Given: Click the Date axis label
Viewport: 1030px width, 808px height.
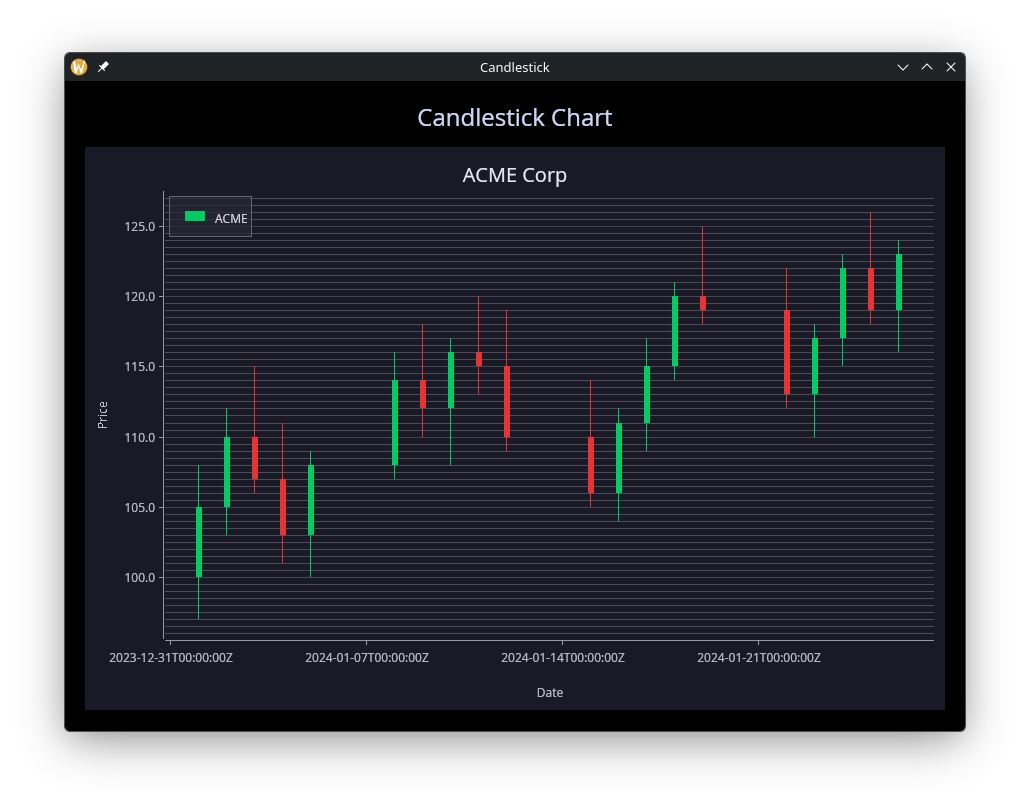Looking at the screenshot, I should pyautogui.click(x=549, y=692).
